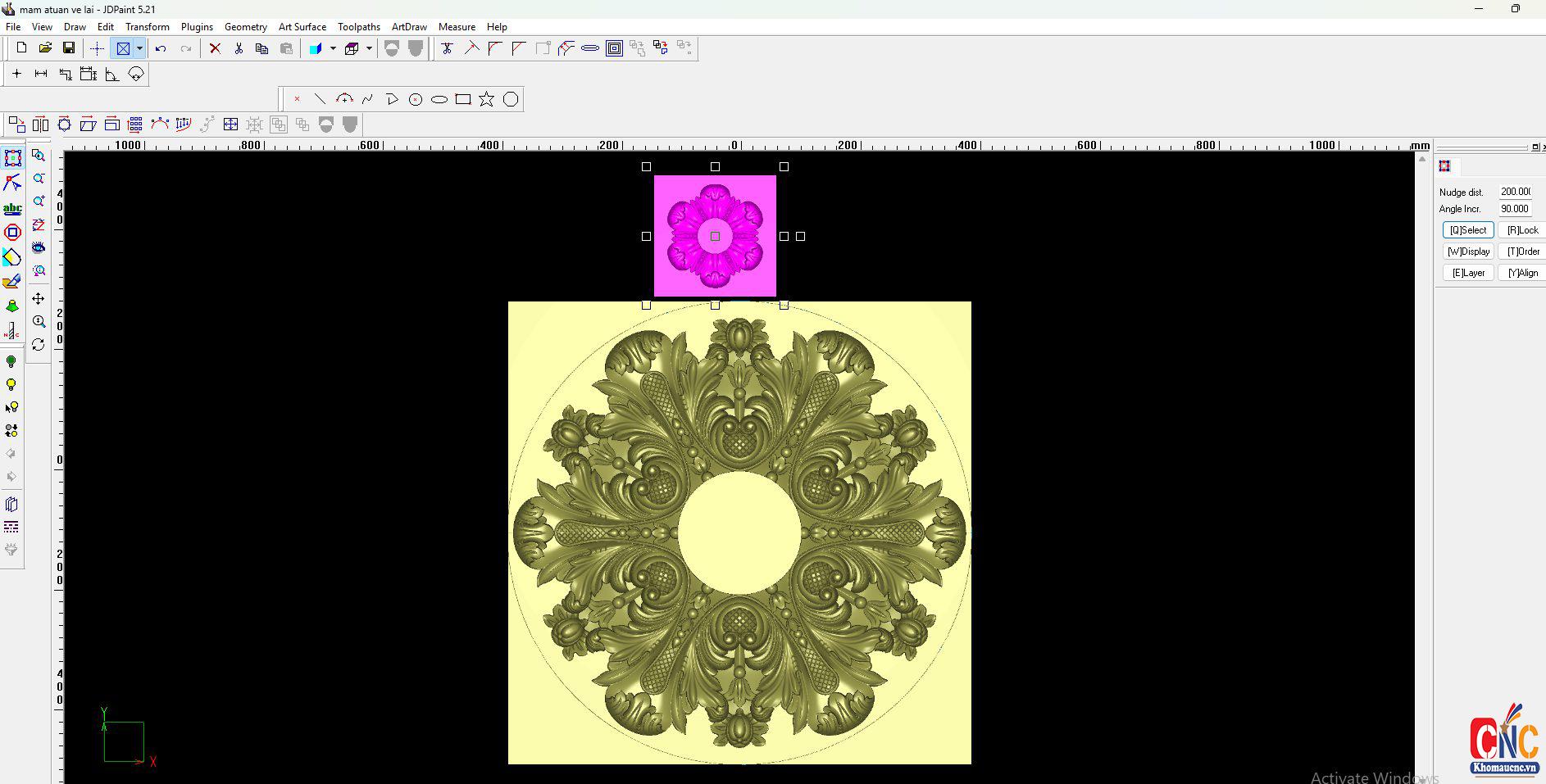The image size is (1546, 784).
Task: Open dropdown beside the cyan cube icon
Action: tap(333, 48)
